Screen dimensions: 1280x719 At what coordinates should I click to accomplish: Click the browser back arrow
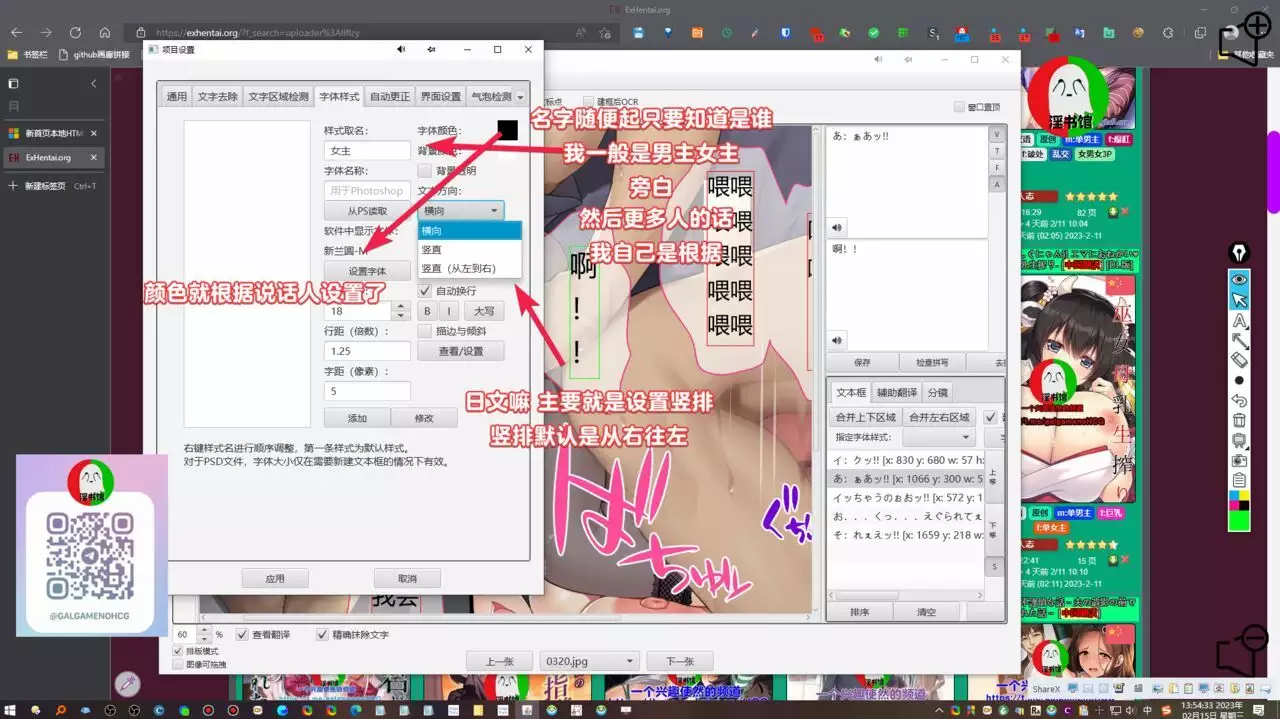[16, 33]
